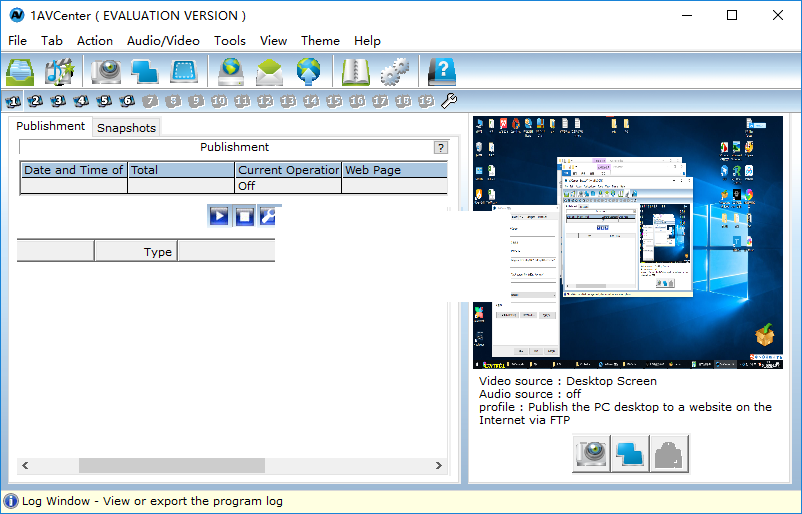Stop publishment with the stop button

coord(244,216)
